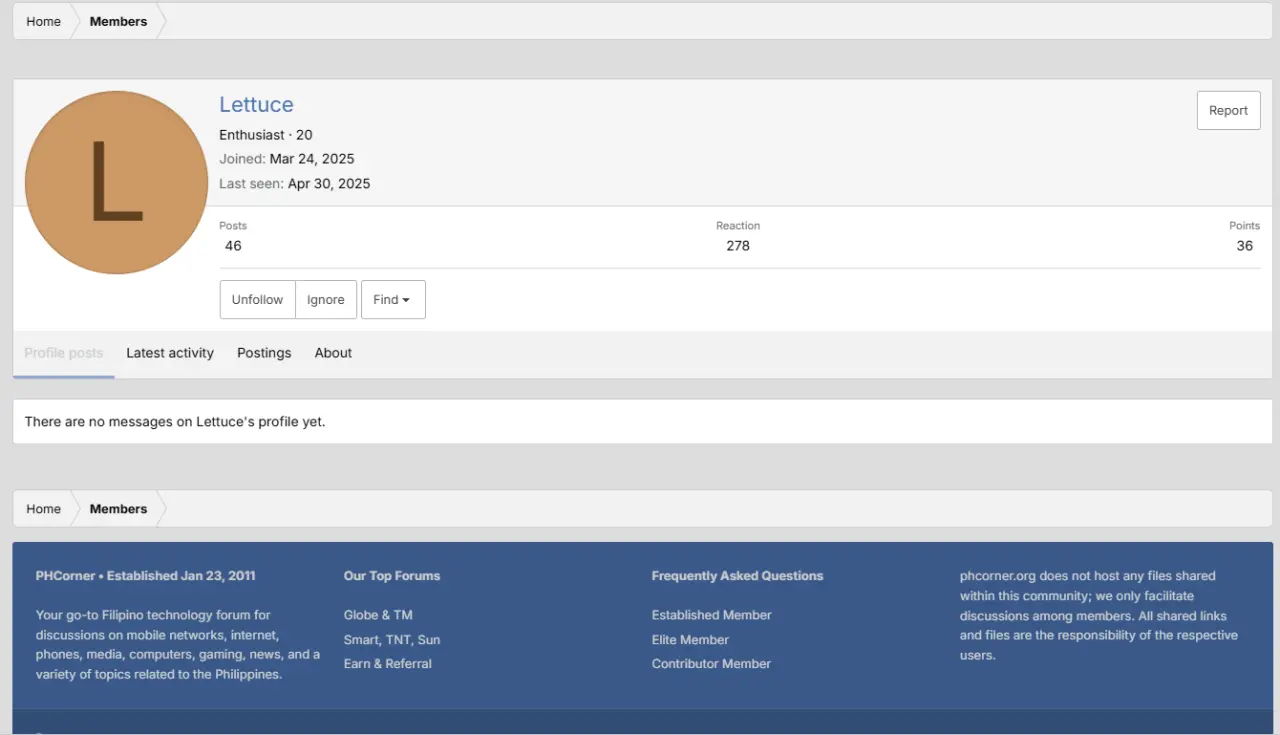The height and width of the screenshot is (735, 1280).
Task: Click the Enthusiast · 20 title text
Action: pyautogui.click(x=266, y=135)
